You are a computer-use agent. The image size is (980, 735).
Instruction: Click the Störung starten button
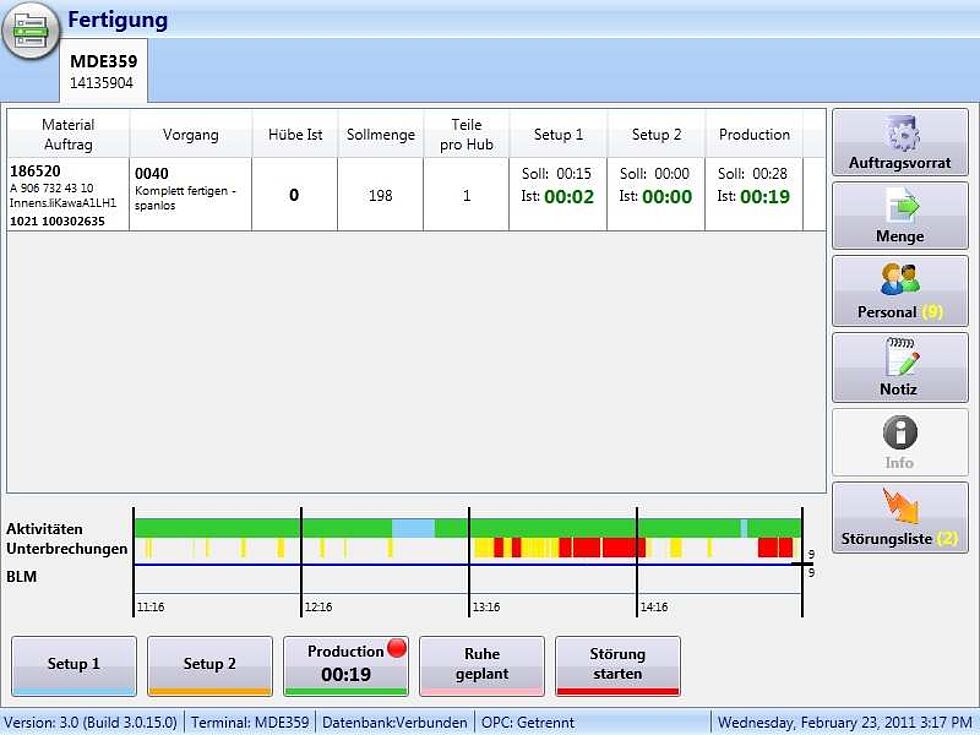(x=617, y=665)
